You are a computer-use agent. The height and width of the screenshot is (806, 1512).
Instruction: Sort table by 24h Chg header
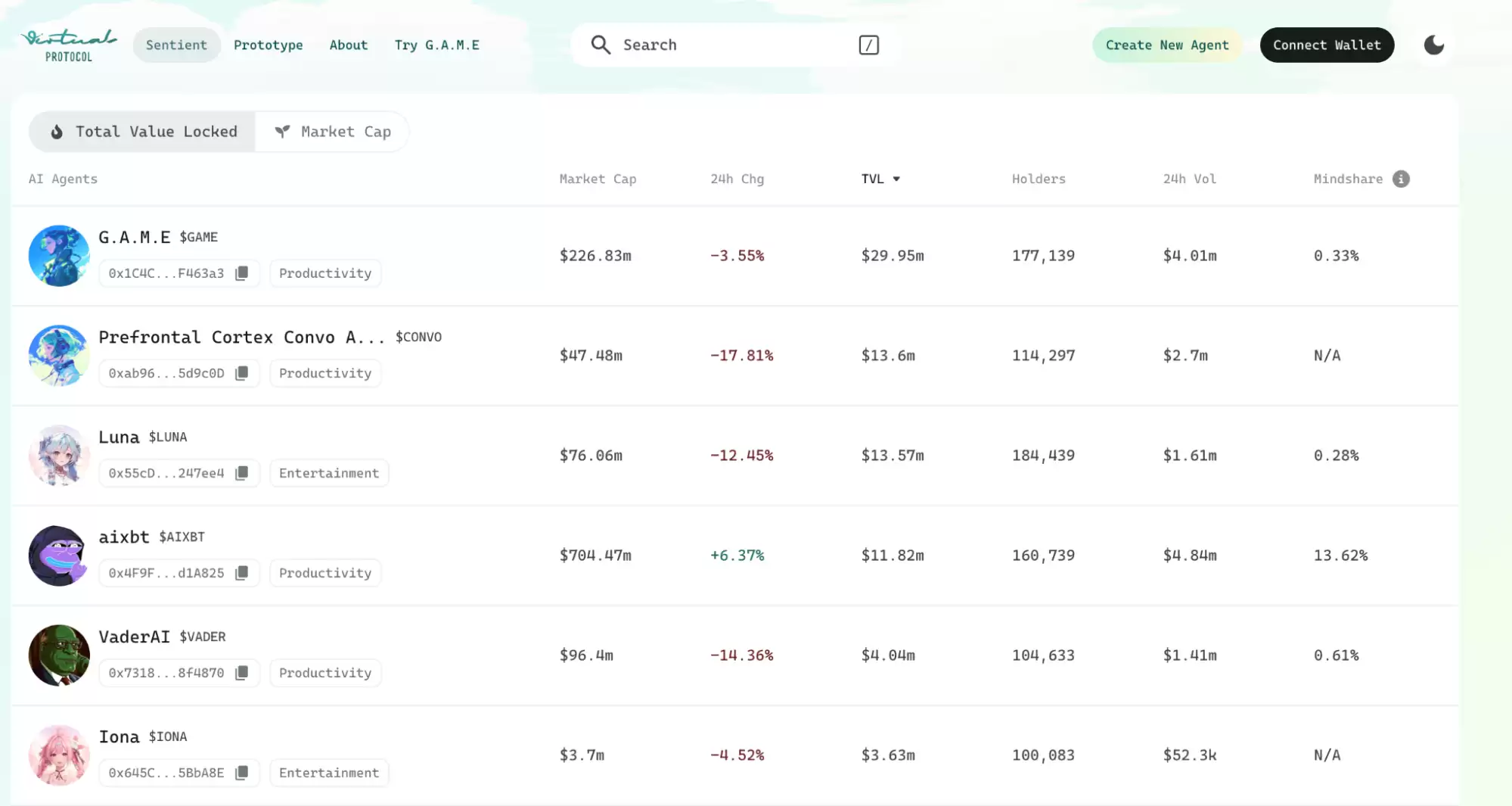click(737, 179)
